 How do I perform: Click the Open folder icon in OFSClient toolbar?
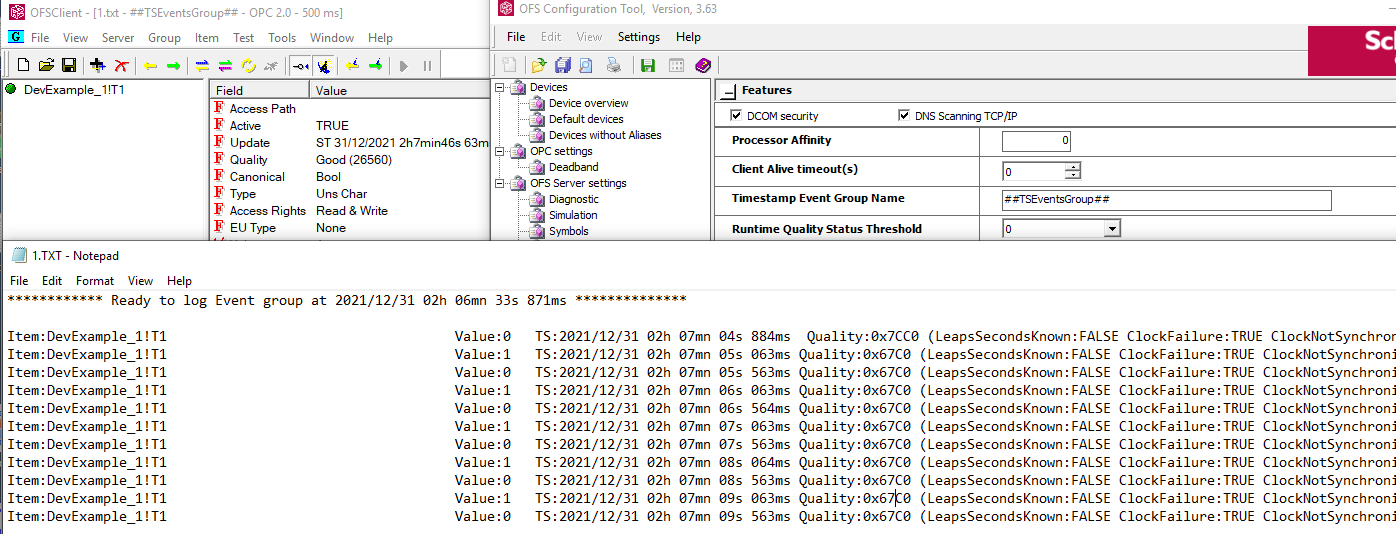click(x=46, y=65)
